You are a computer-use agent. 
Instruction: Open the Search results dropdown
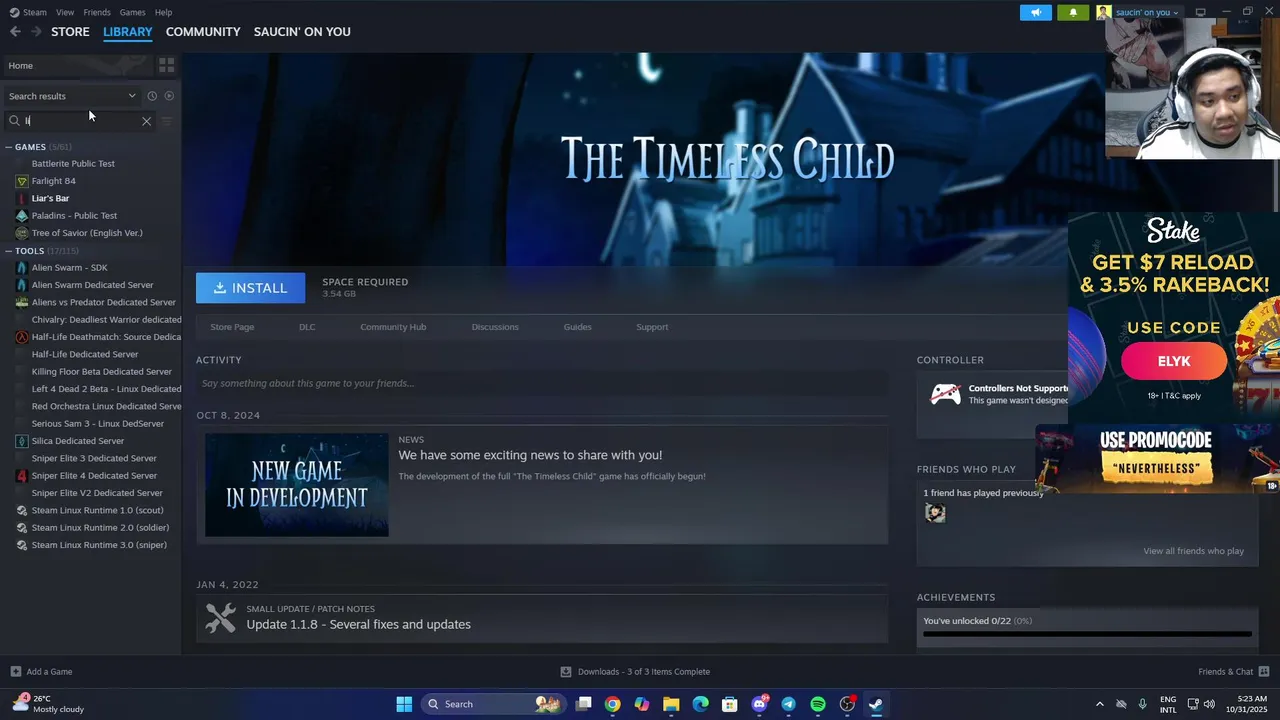click(72, 96)
